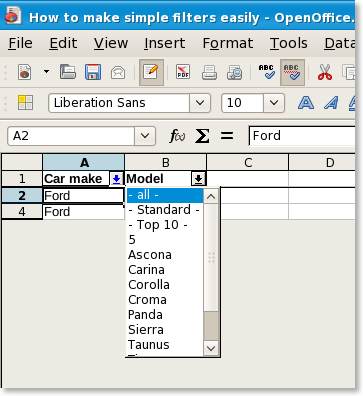Click the font size field showing 10
The height and width of the screenshot is (396, 363).
(242, 103)
